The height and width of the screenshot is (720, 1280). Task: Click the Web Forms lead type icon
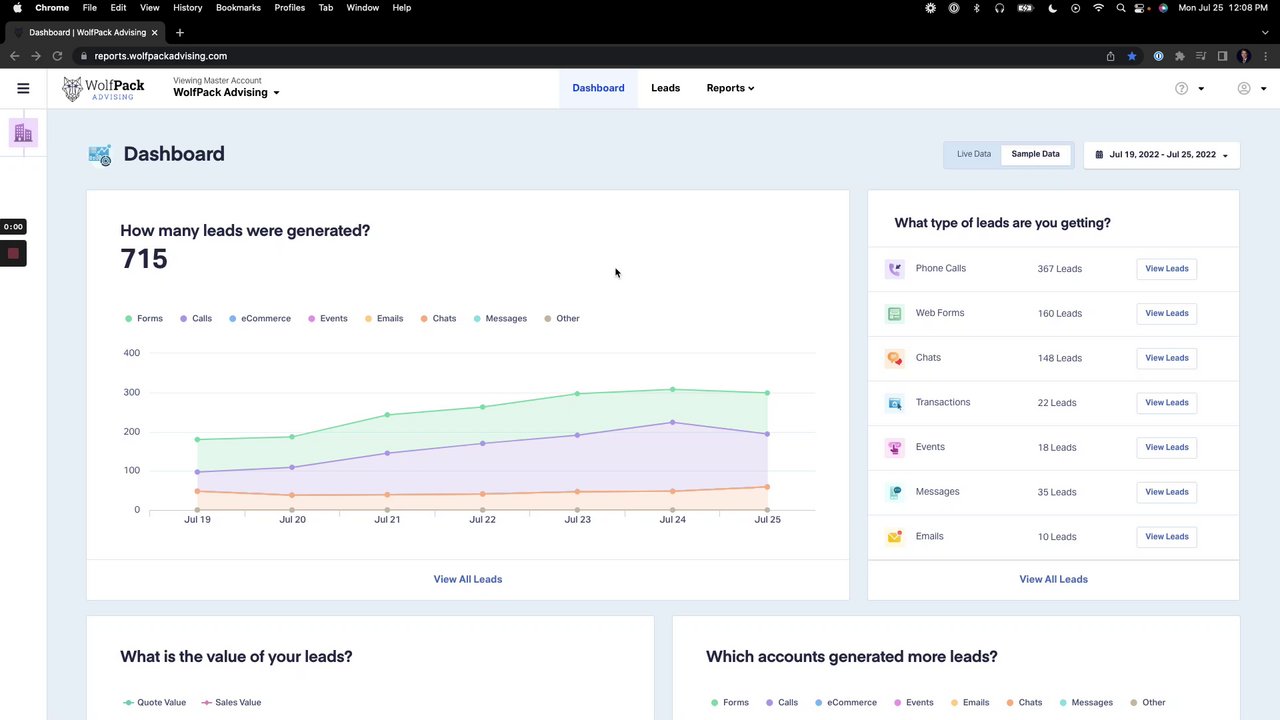(x=894, y=313)
